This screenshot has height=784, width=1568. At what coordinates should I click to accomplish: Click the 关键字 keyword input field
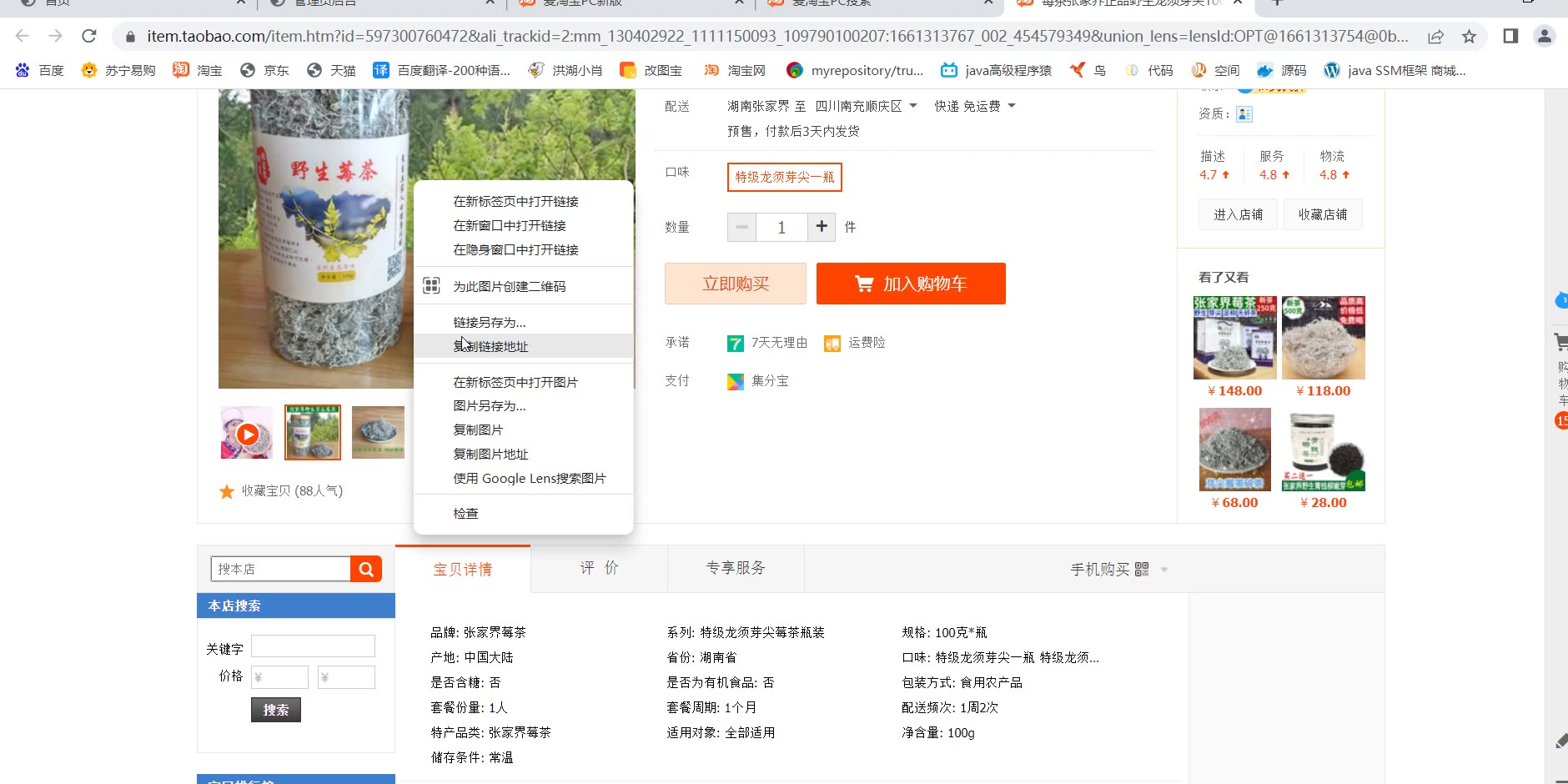tap(313, 646)
